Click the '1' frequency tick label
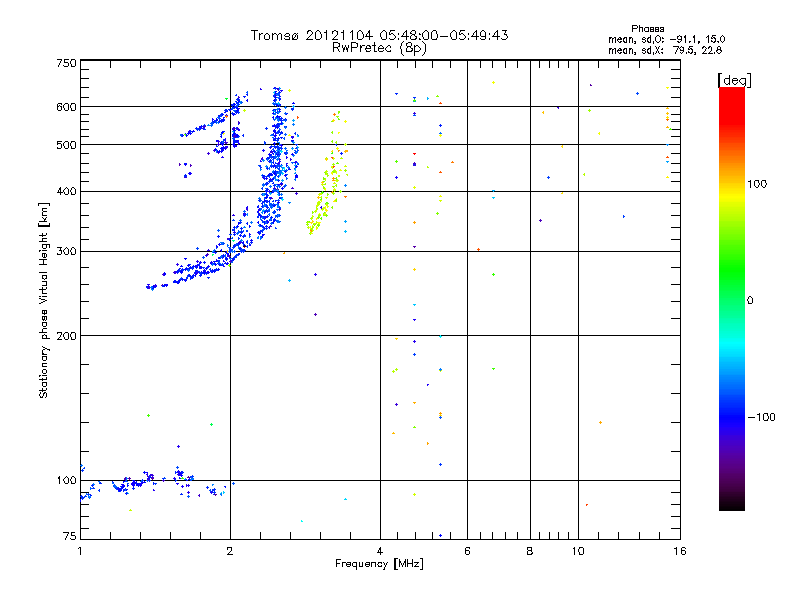 (x=80, y=551)
